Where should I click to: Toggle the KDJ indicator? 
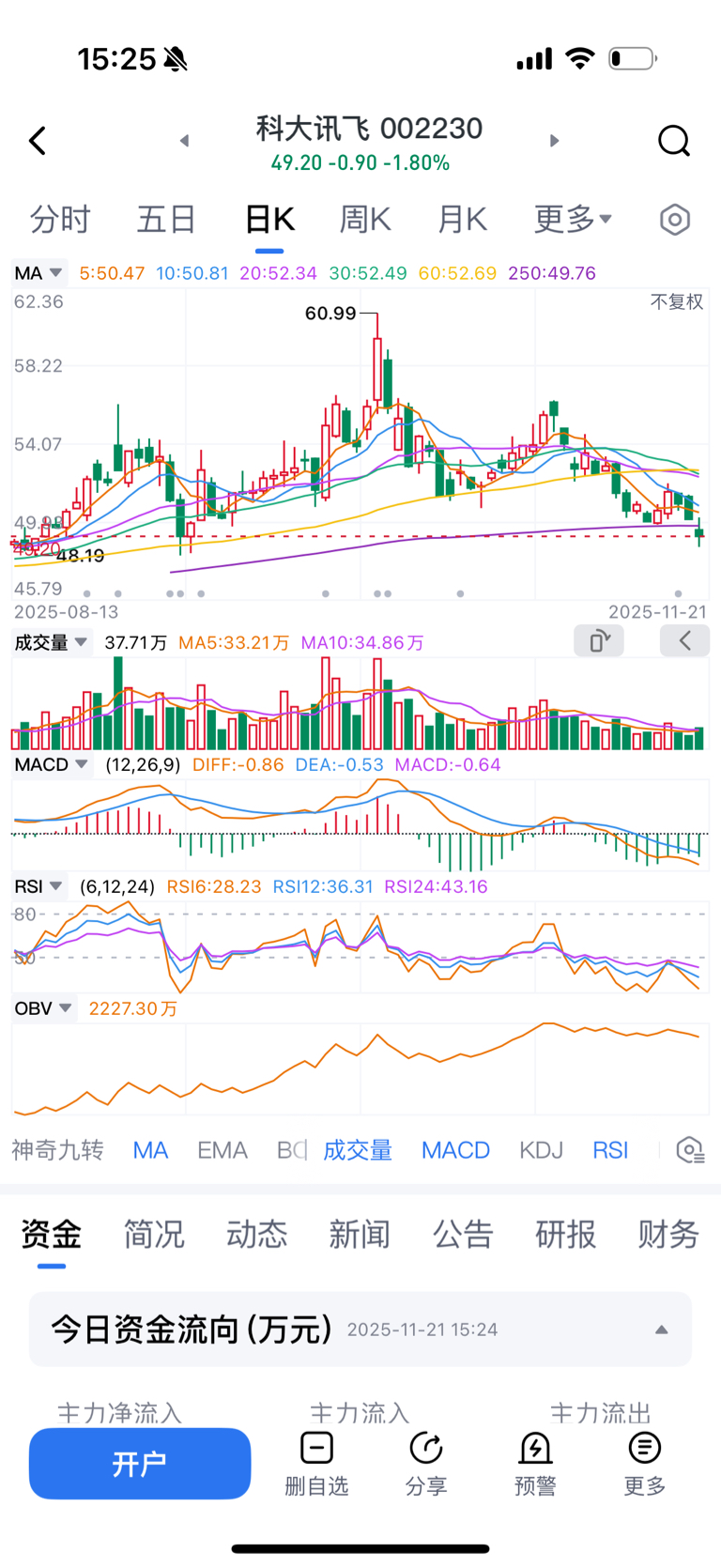click(541, 1150)
